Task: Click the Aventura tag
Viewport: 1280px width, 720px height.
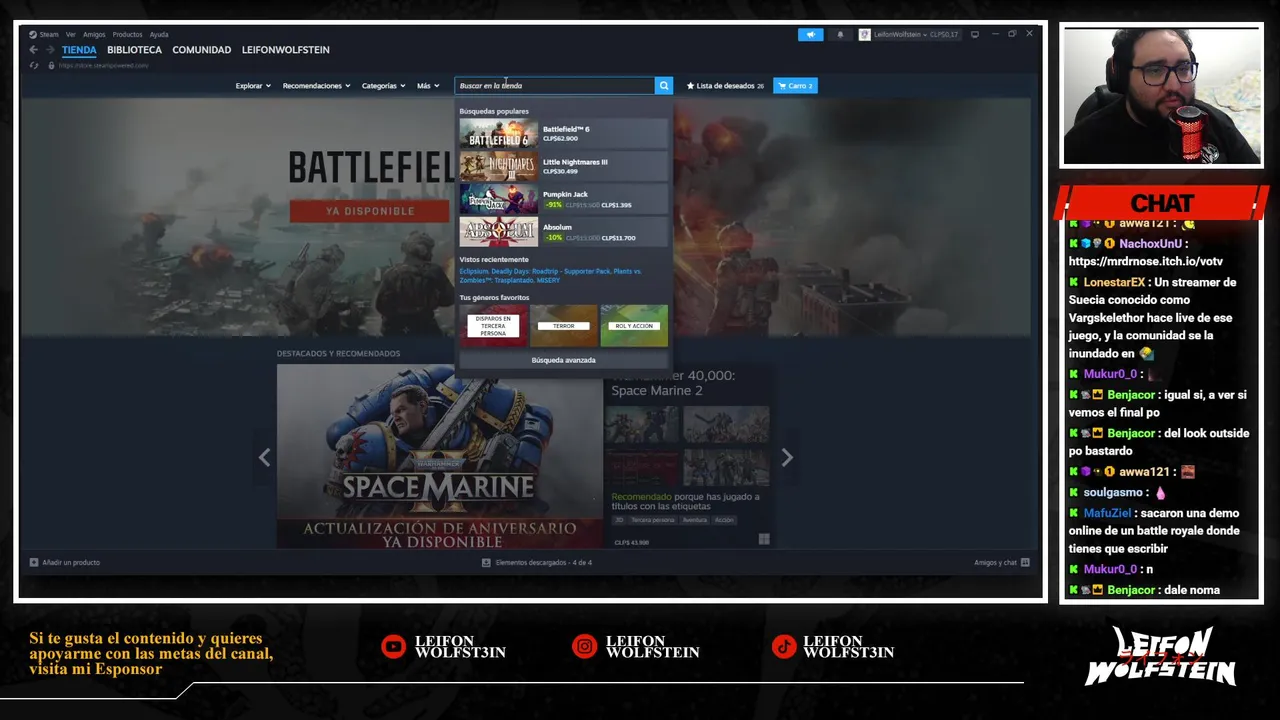Action: click(x=695, y=520)
